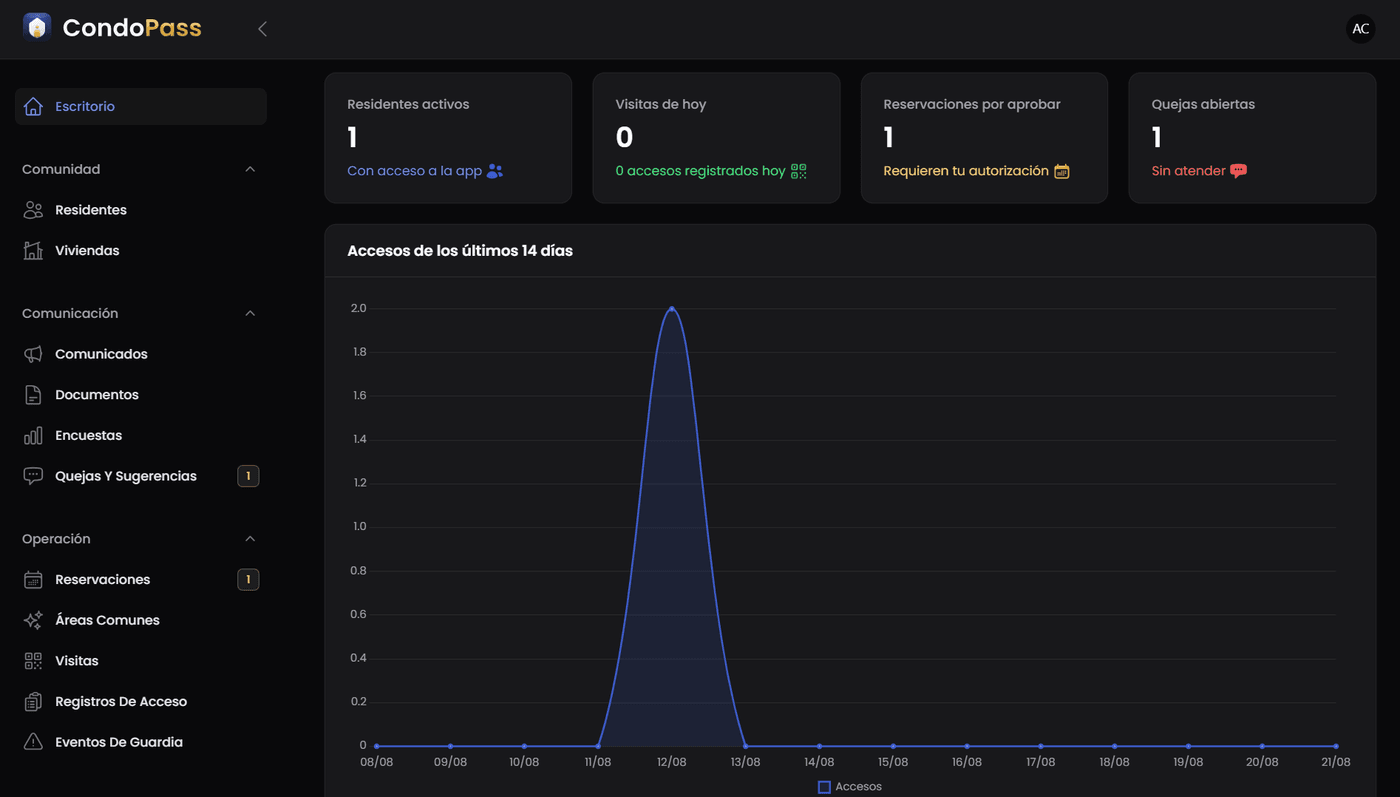Click the Documentos file icon
1400x797 pixels.
[33, 395]
